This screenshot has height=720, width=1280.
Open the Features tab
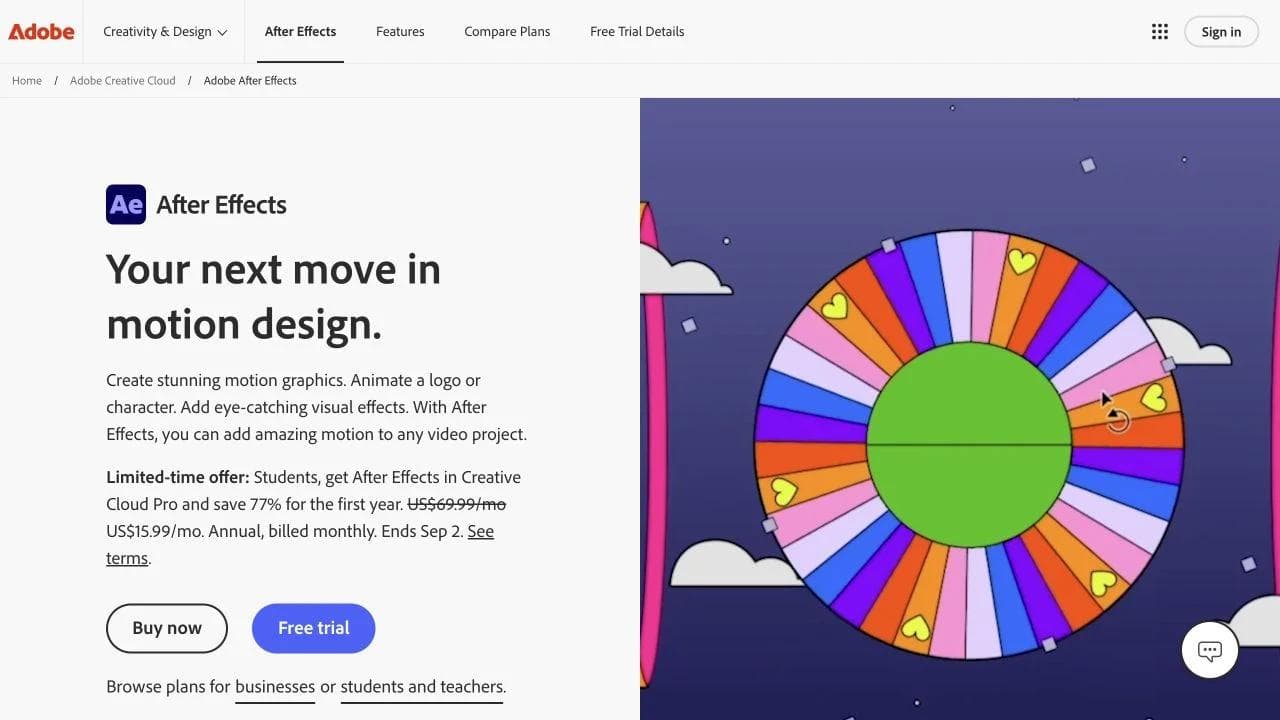pos(400,32)
